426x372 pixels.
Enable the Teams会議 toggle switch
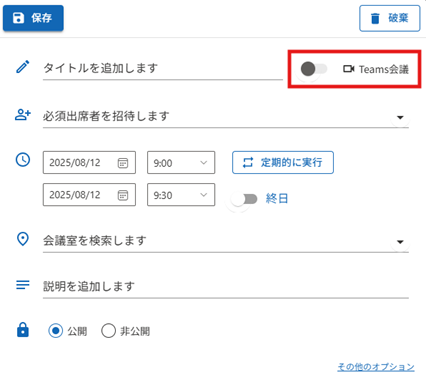tap(313, 69)
